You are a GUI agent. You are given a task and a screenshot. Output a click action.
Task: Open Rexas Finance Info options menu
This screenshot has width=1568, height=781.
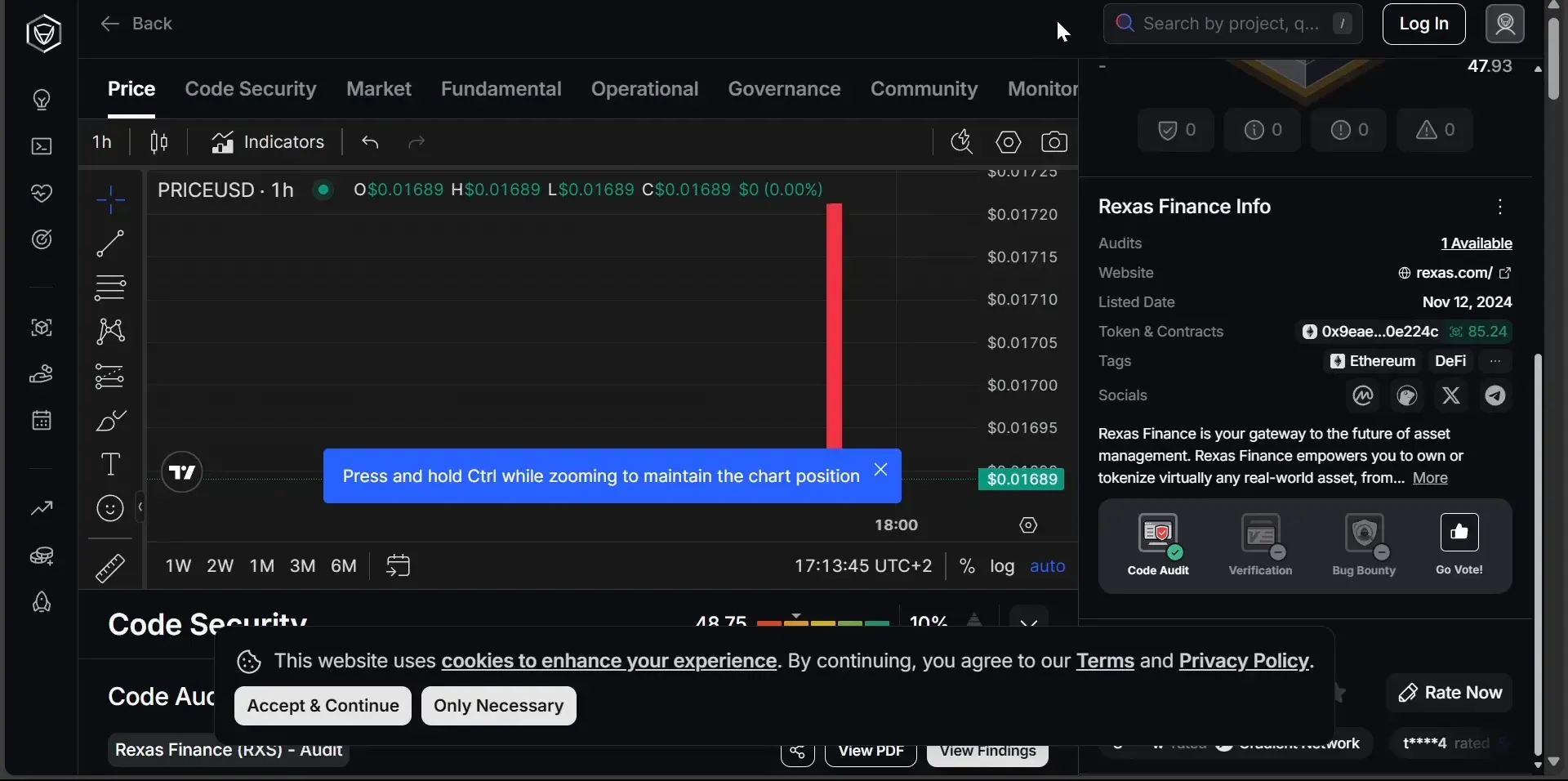coord(1500,207)
